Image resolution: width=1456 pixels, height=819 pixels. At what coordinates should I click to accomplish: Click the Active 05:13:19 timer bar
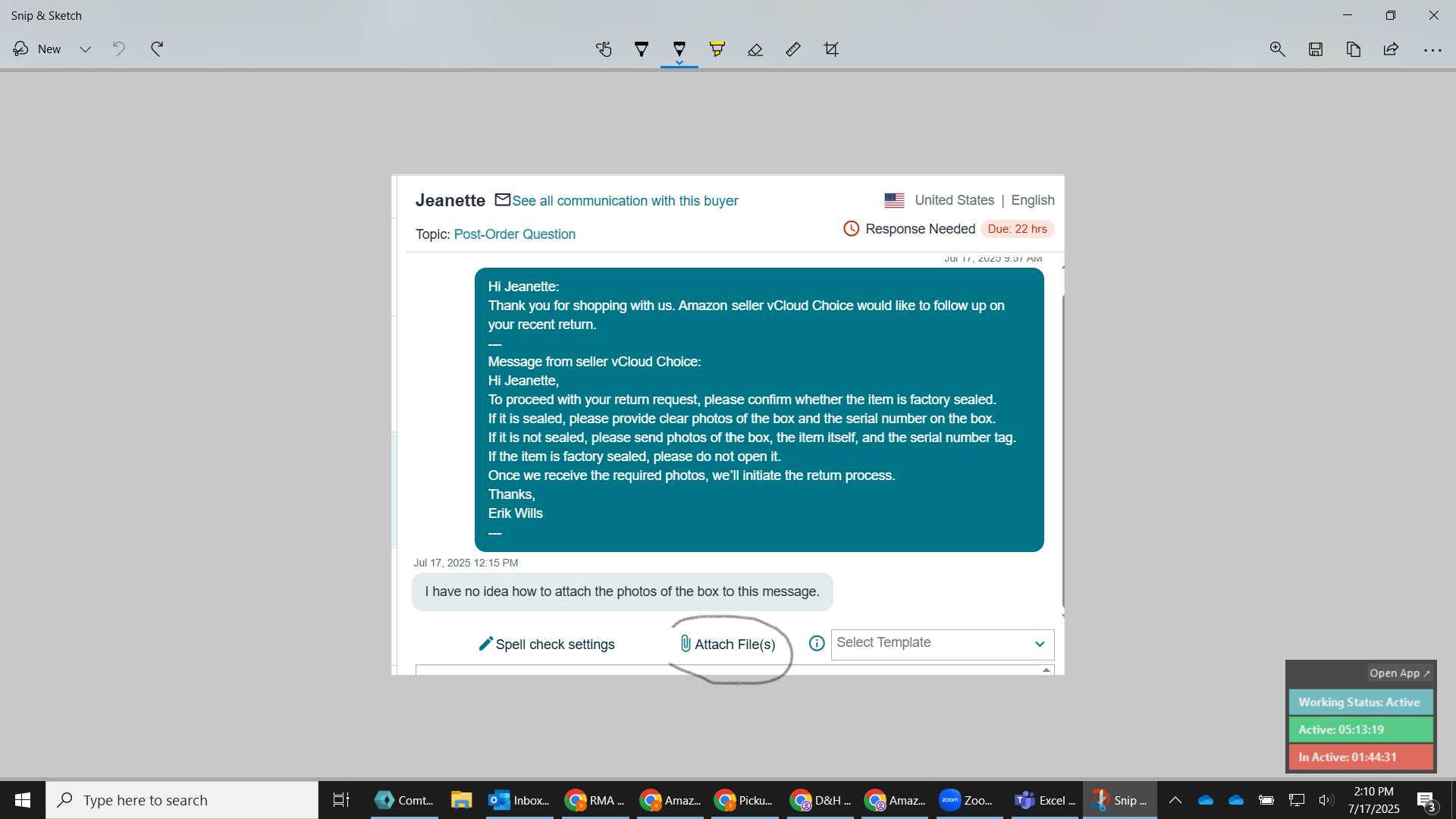point(1360,730)
